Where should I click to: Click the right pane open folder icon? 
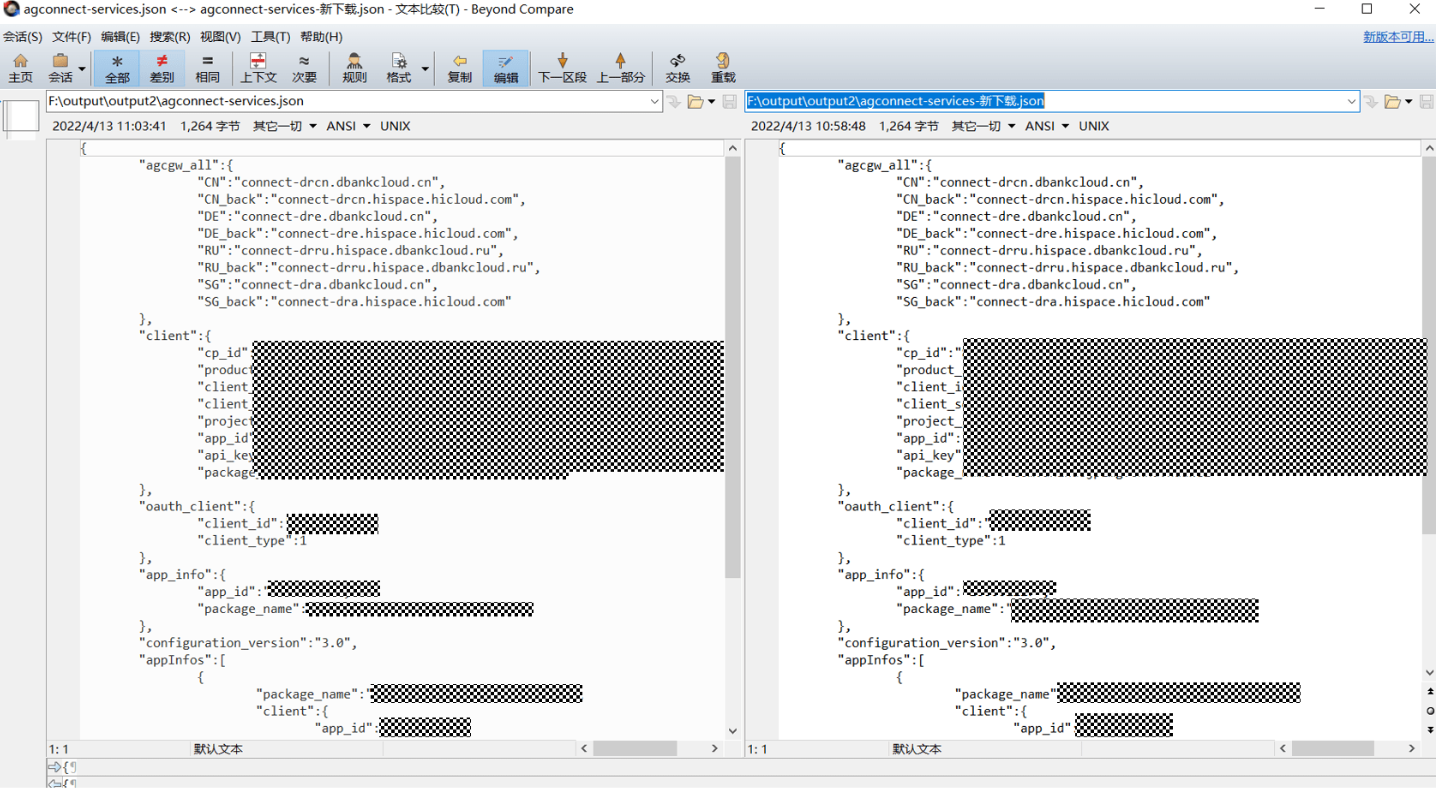(x=1393, y=101)
